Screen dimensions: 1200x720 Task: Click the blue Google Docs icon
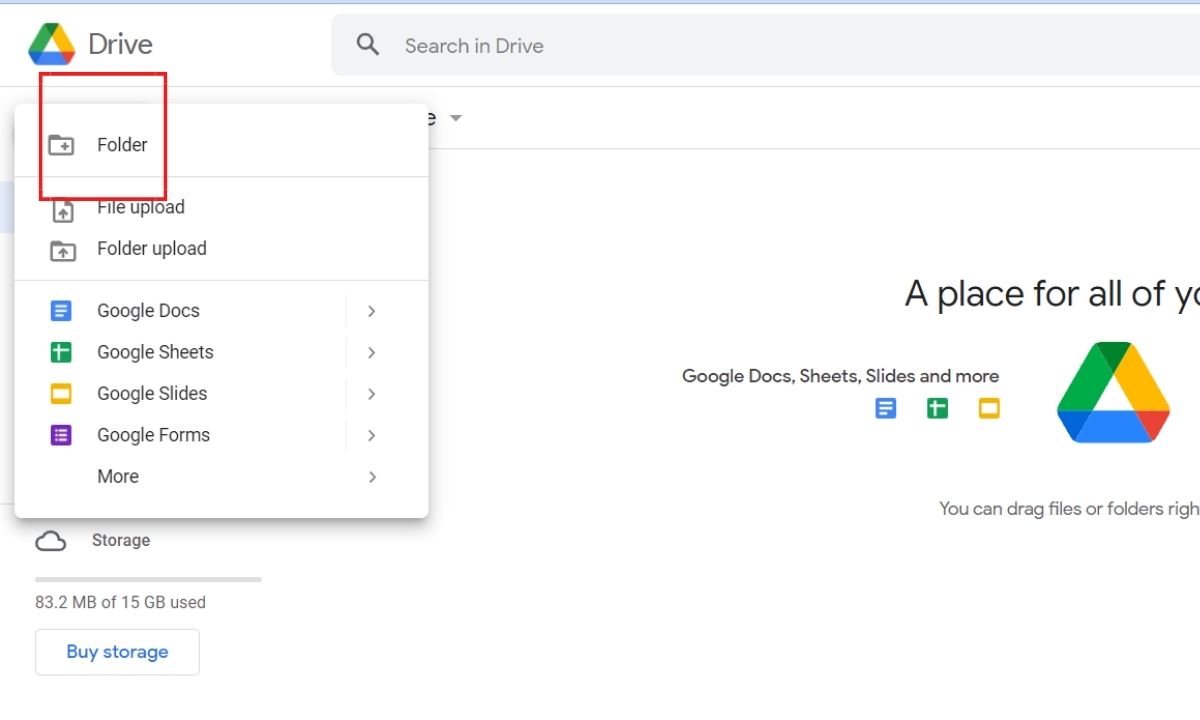pyautogui.click(x=61, y=311)
